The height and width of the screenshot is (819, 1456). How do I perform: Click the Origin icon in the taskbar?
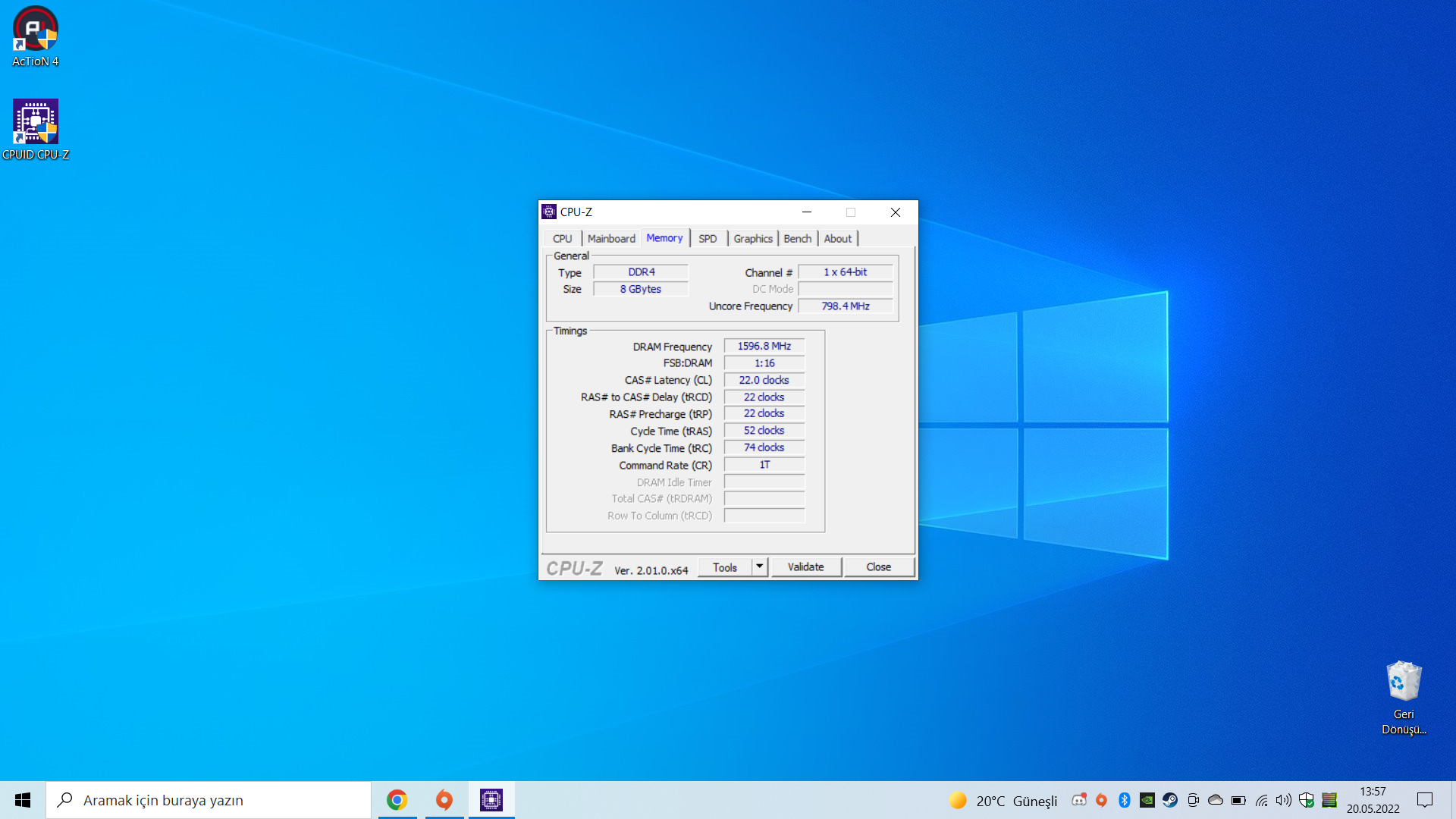click(444, 800)
